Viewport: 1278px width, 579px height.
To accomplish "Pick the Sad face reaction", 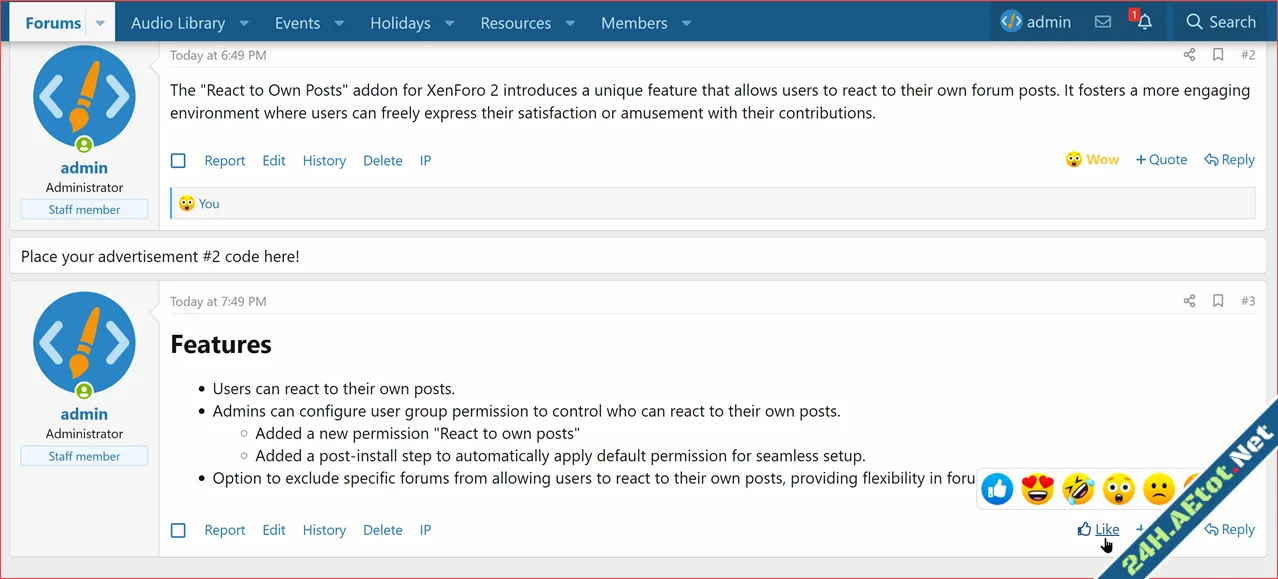I will pos(1158,489).
